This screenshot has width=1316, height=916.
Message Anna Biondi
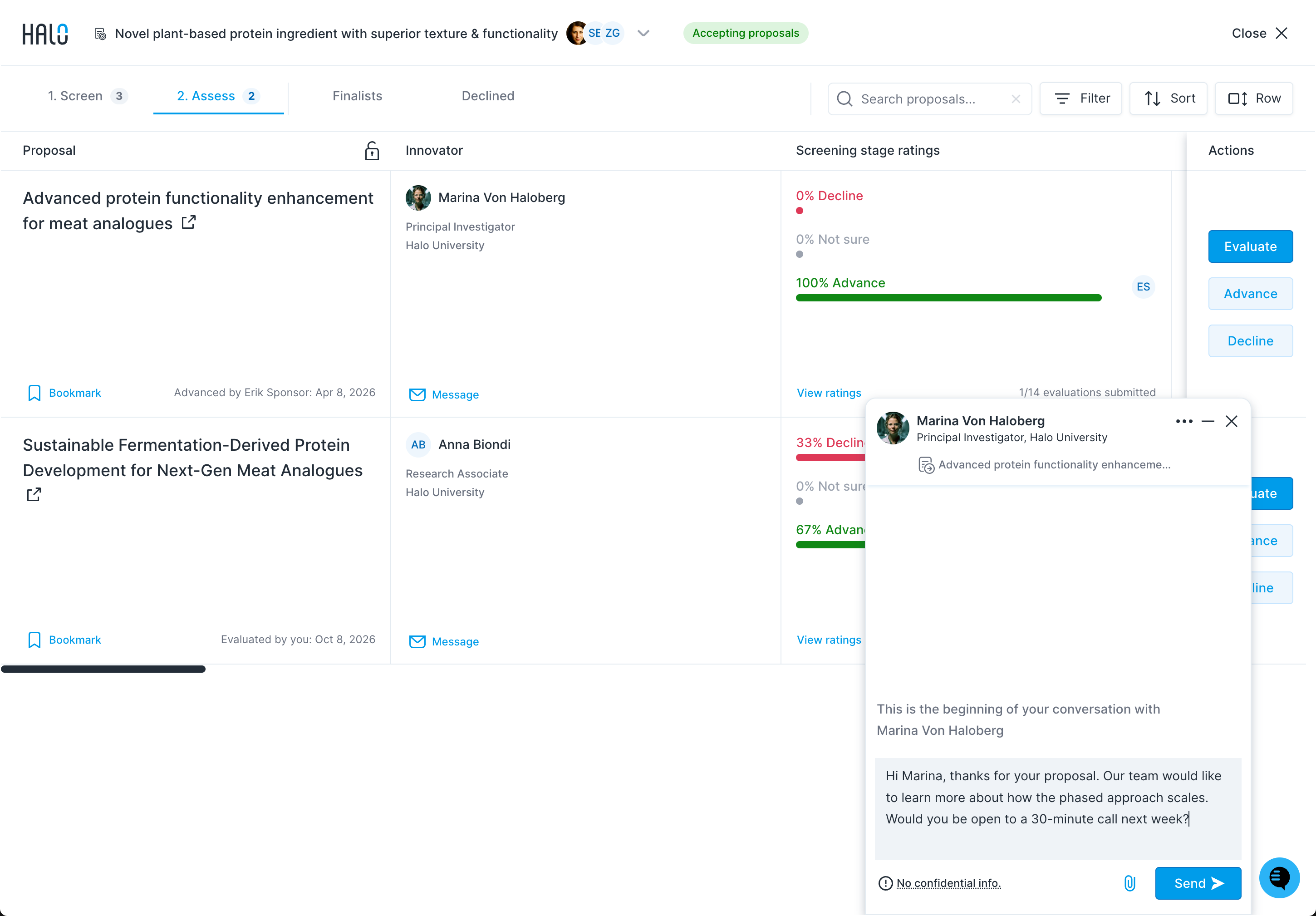[x=444, y=641]
